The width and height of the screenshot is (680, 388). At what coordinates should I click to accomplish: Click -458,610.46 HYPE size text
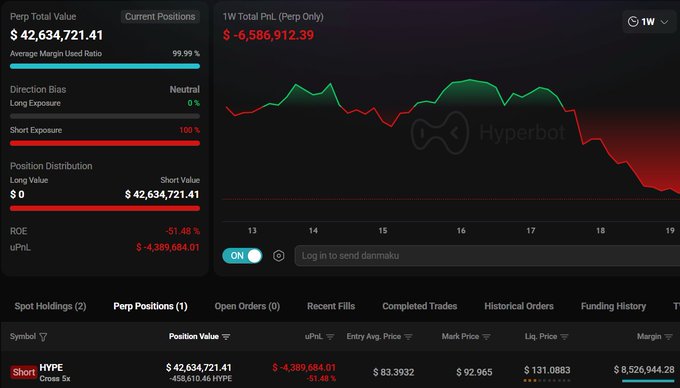pos(200,378)
